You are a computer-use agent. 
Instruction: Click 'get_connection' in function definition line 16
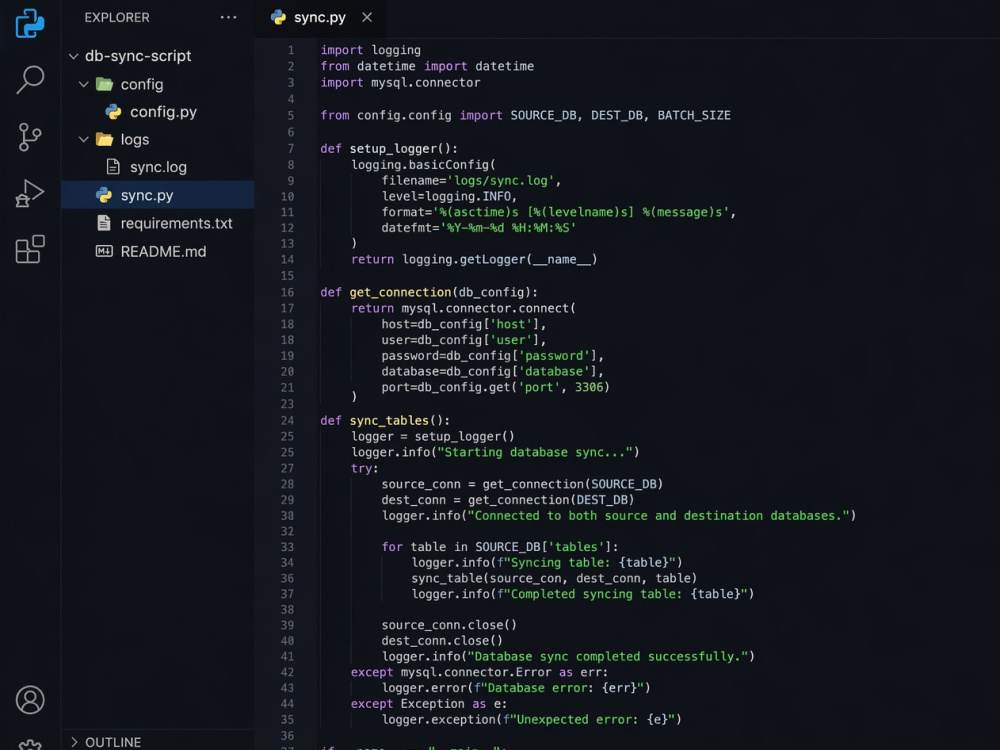[x=400, y=292]
